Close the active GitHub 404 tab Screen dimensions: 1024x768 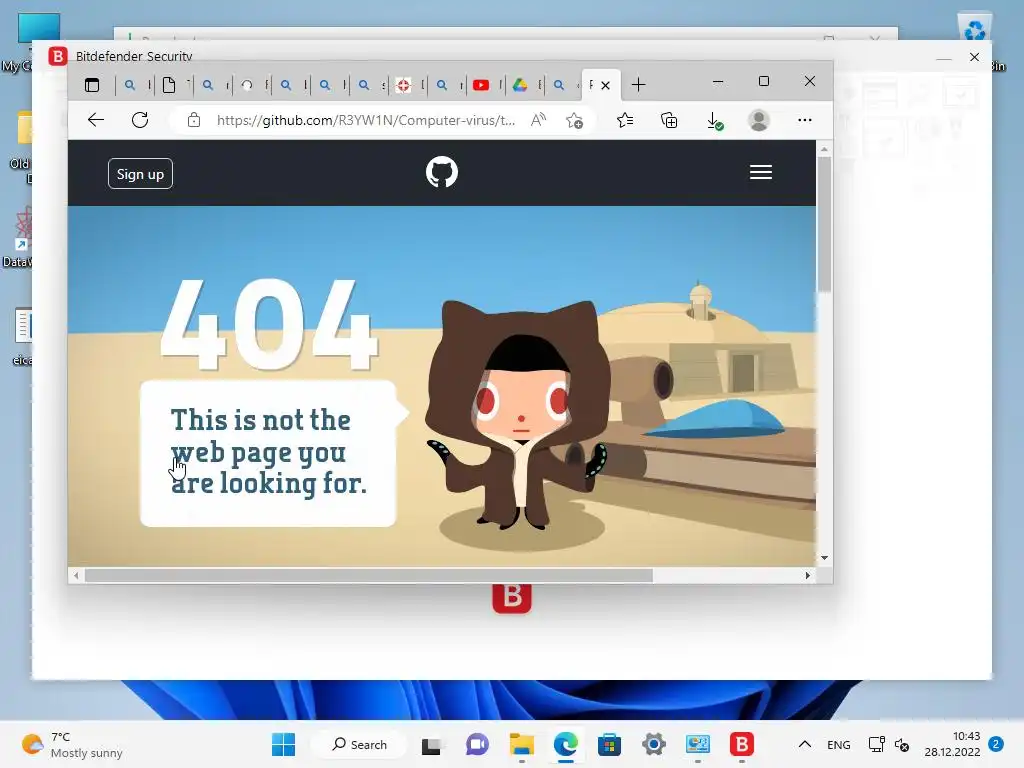(605, 85)
